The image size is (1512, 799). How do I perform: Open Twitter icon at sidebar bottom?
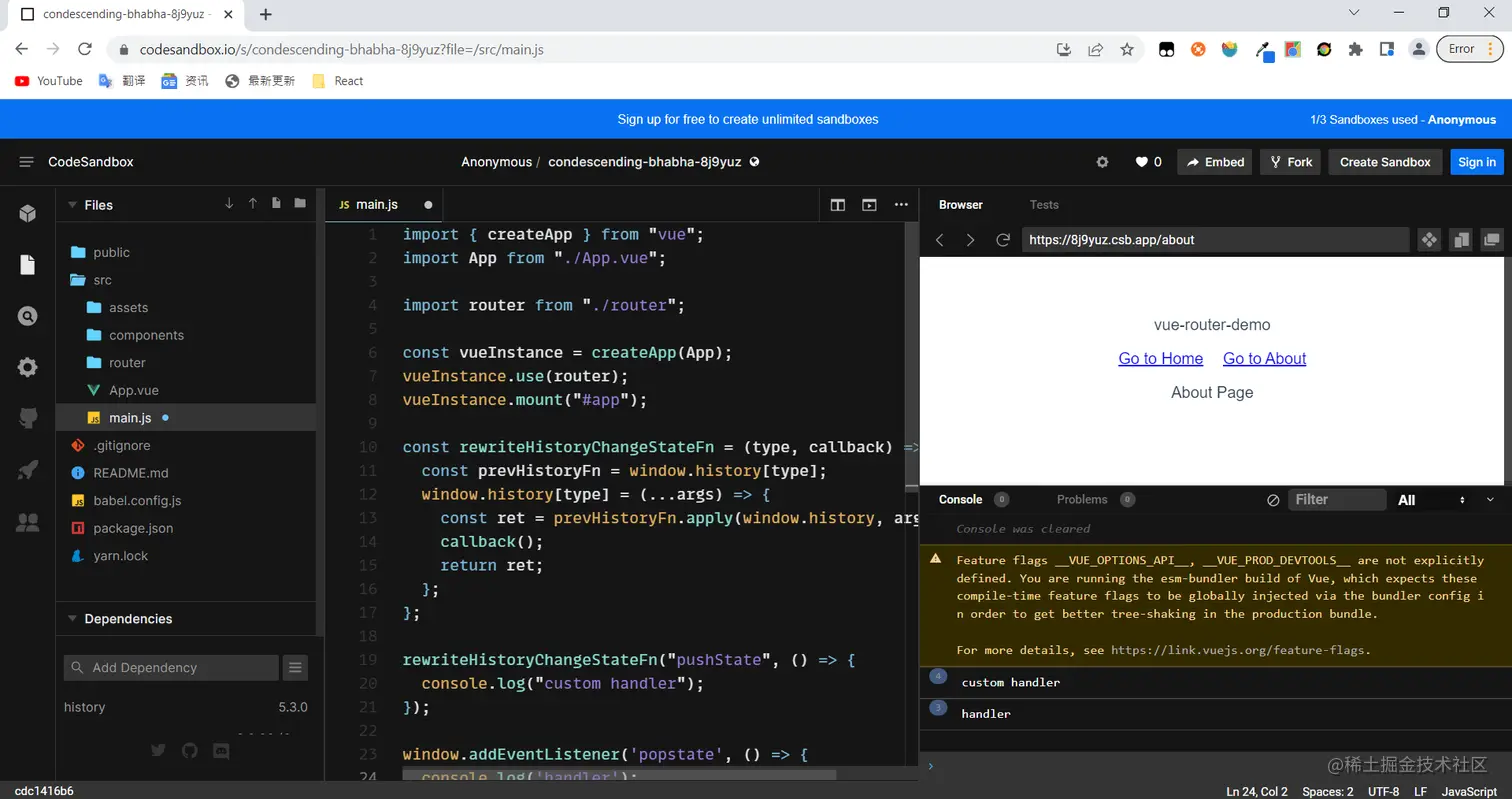[x=158, y=750]
